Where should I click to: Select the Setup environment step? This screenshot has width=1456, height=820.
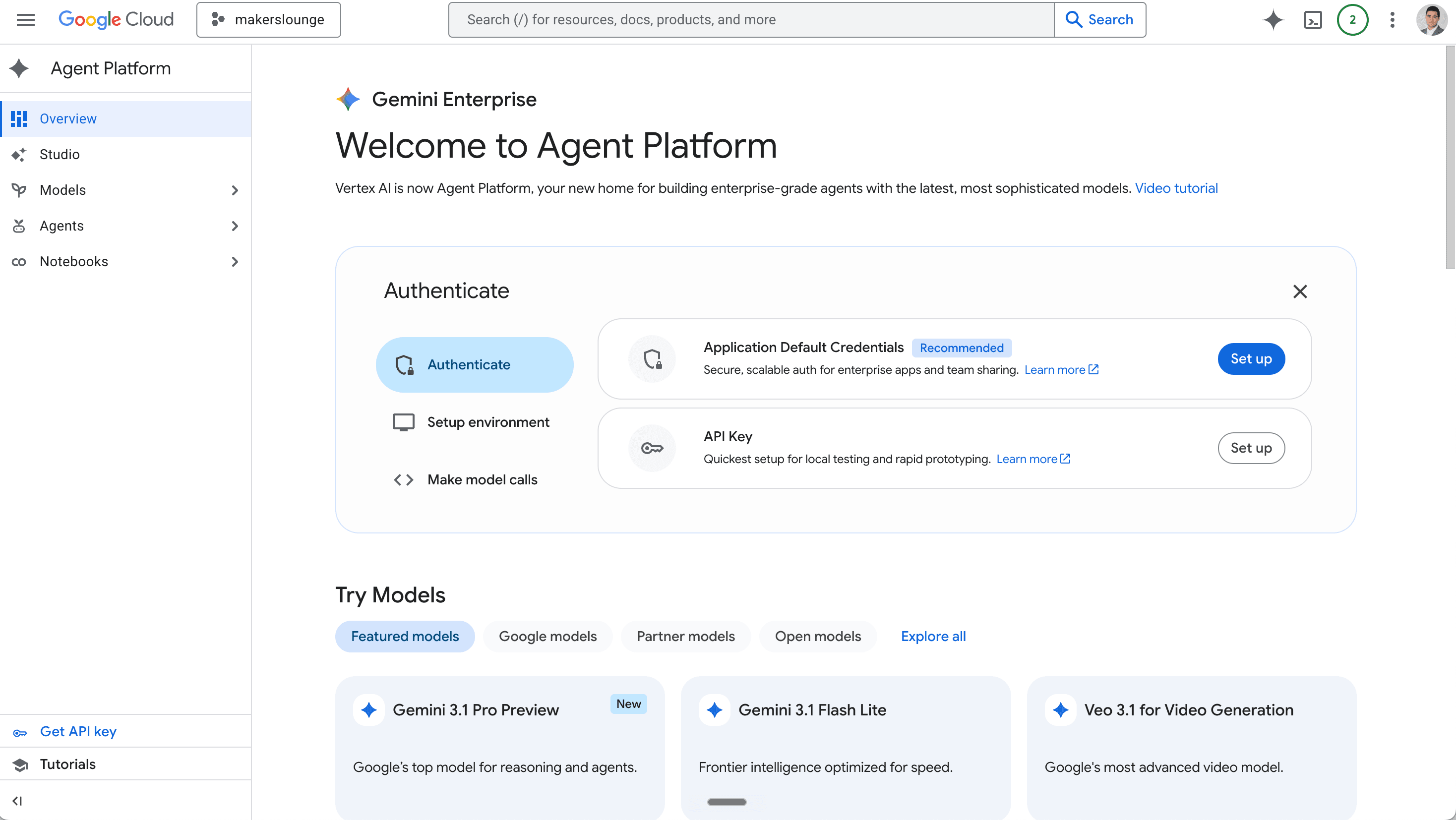[x=475, y=422]
